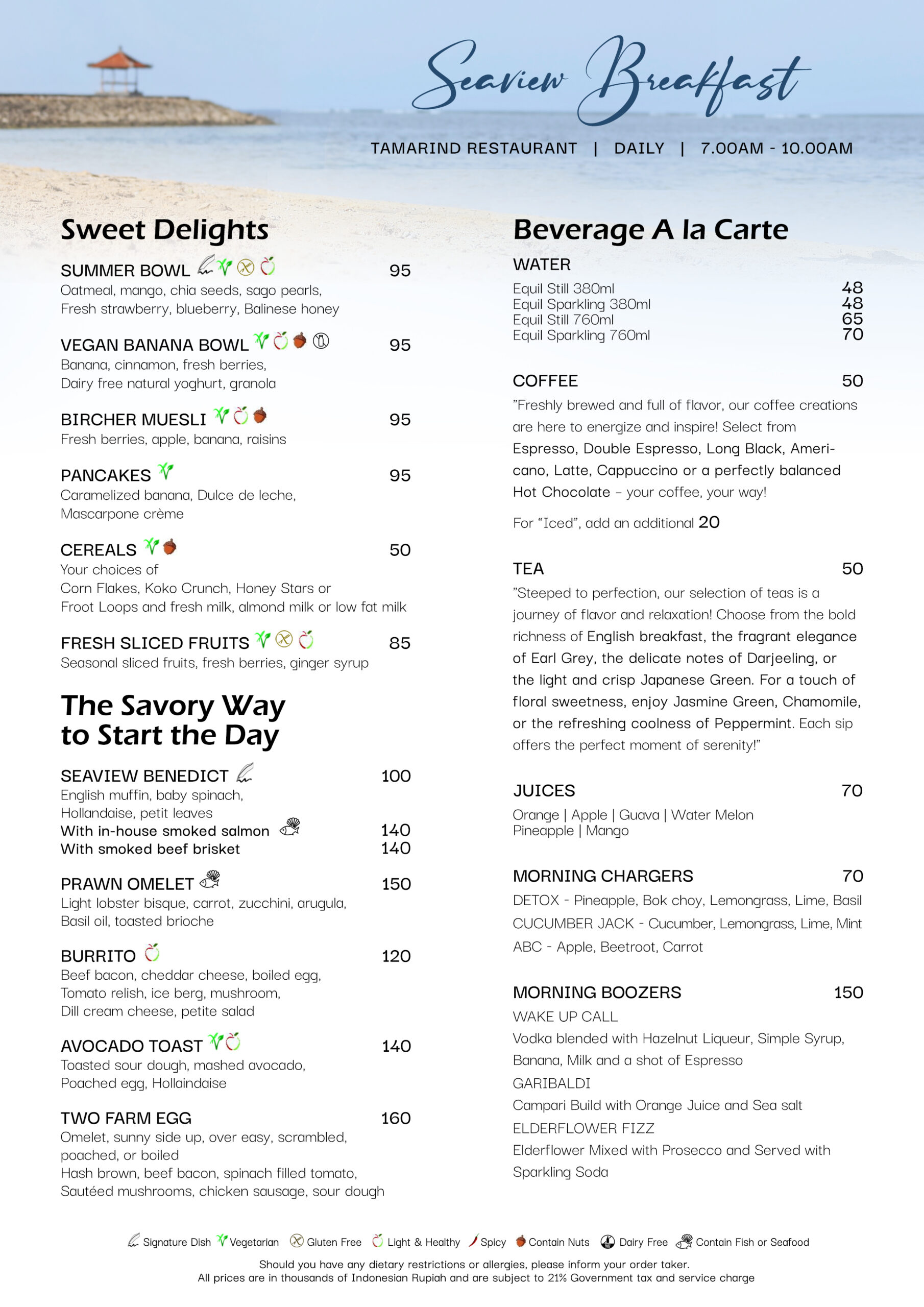Click the signature dish icon beside Summer Bowl

coord(206,265)
